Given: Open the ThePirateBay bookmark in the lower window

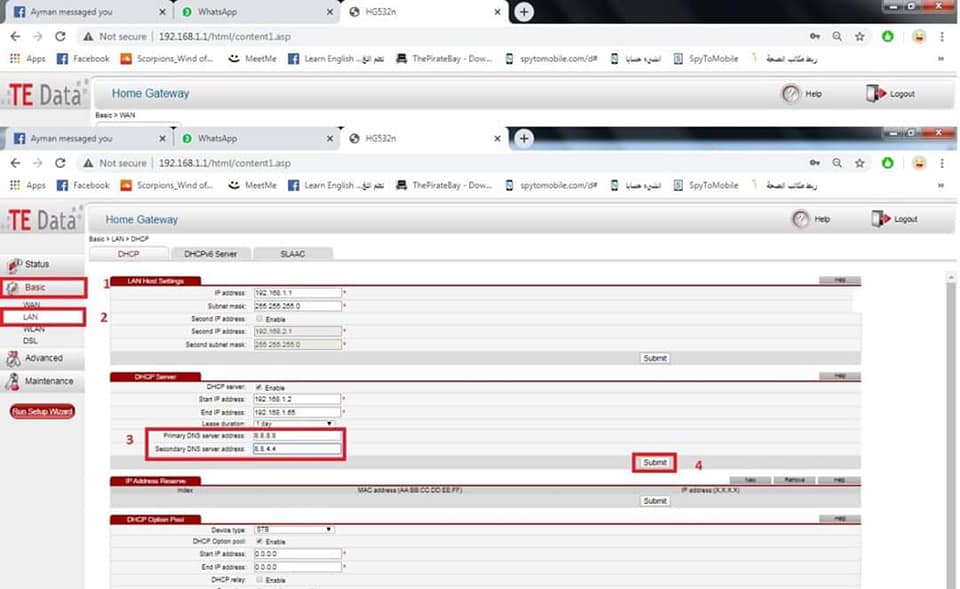Looking at the screenshot, I should [444, 185].
